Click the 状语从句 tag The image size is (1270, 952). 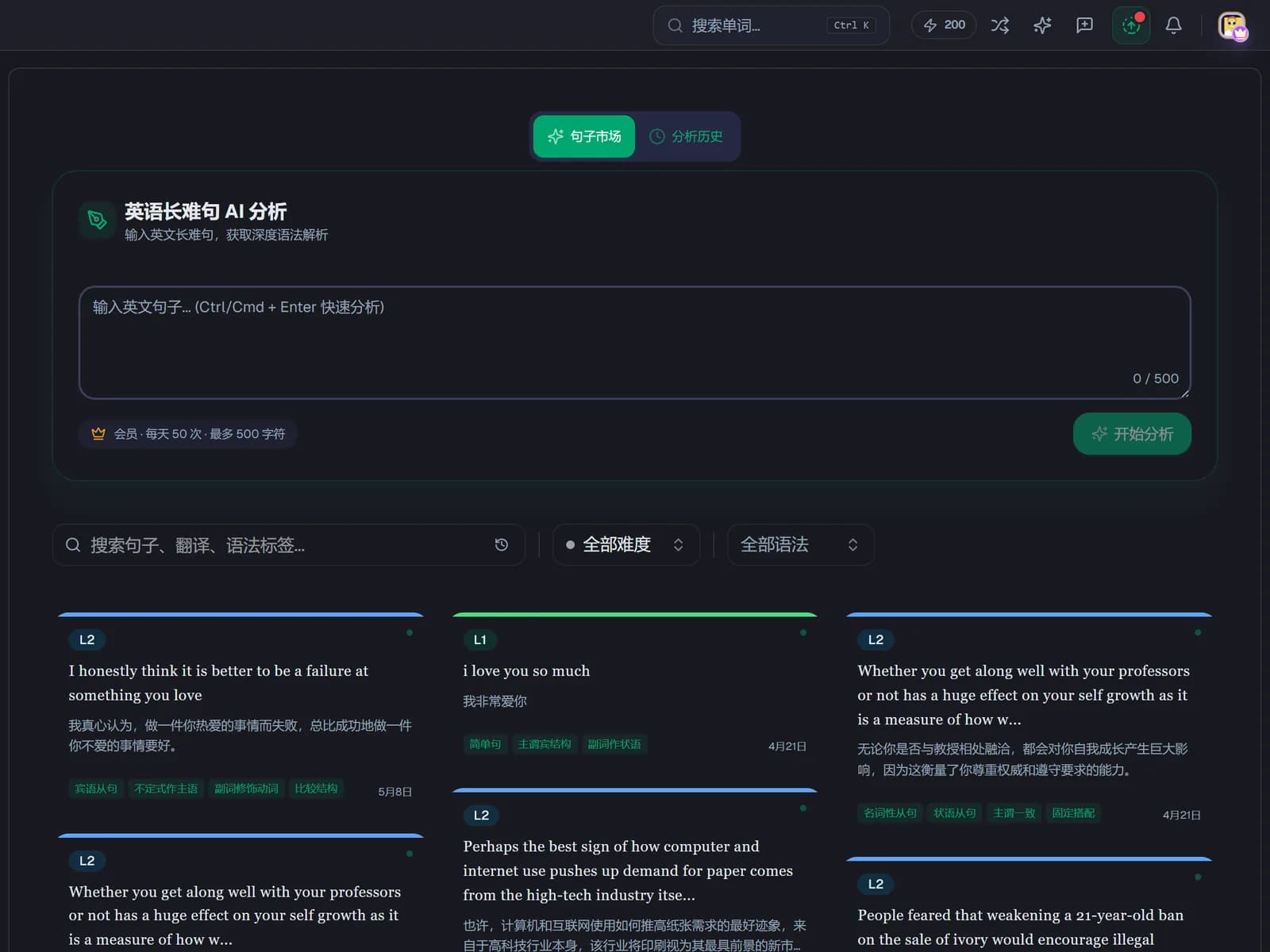(x=954, y=813)
